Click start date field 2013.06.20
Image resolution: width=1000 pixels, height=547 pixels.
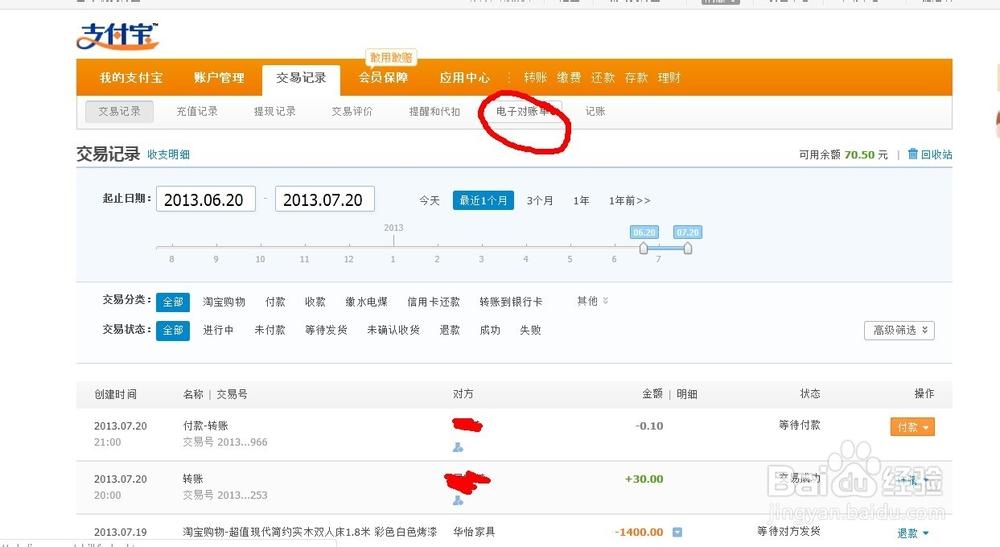coord(206,200)
